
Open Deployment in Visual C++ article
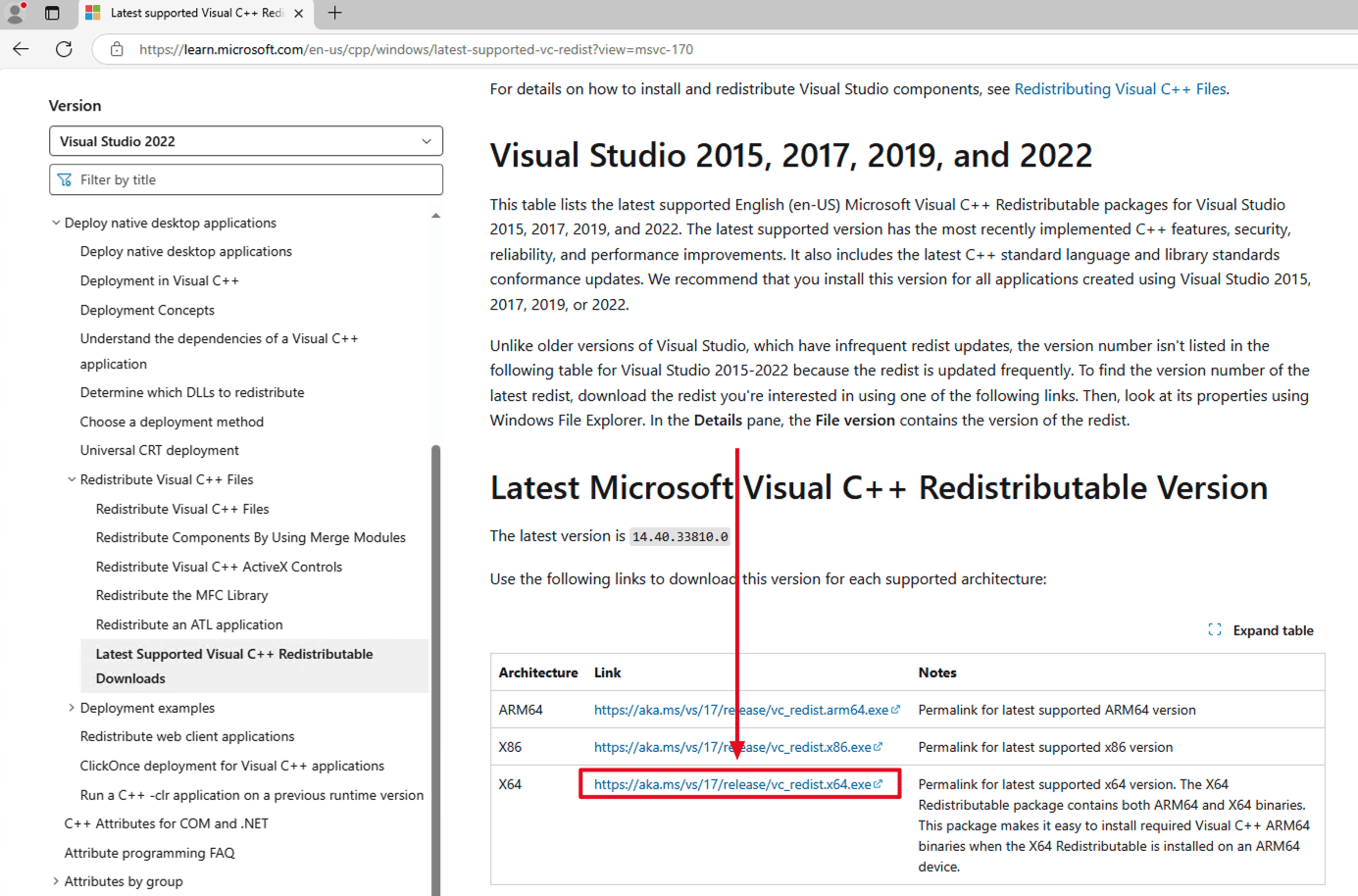tap(160, 280)
